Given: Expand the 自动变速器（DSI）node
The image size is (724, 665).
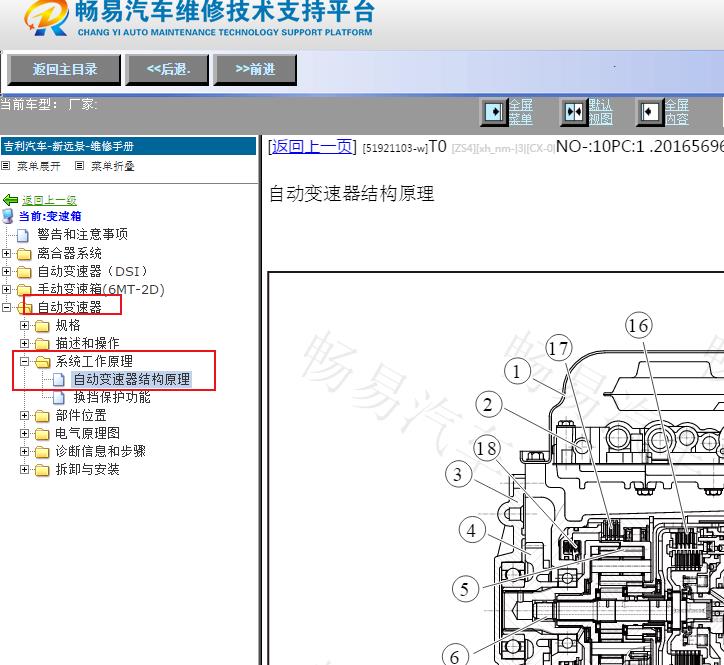Looking at the screenshot, I should coord(6,271).
